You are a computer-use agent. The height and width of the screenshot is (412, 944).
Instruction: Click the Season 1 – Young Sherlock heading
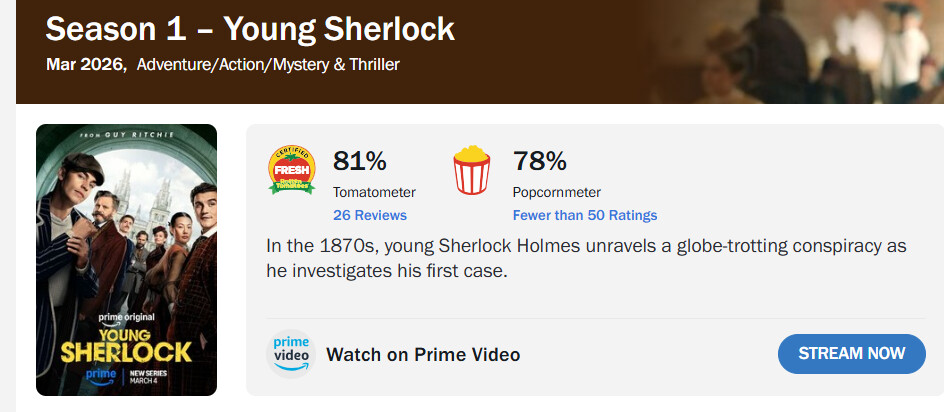point(250,29)
